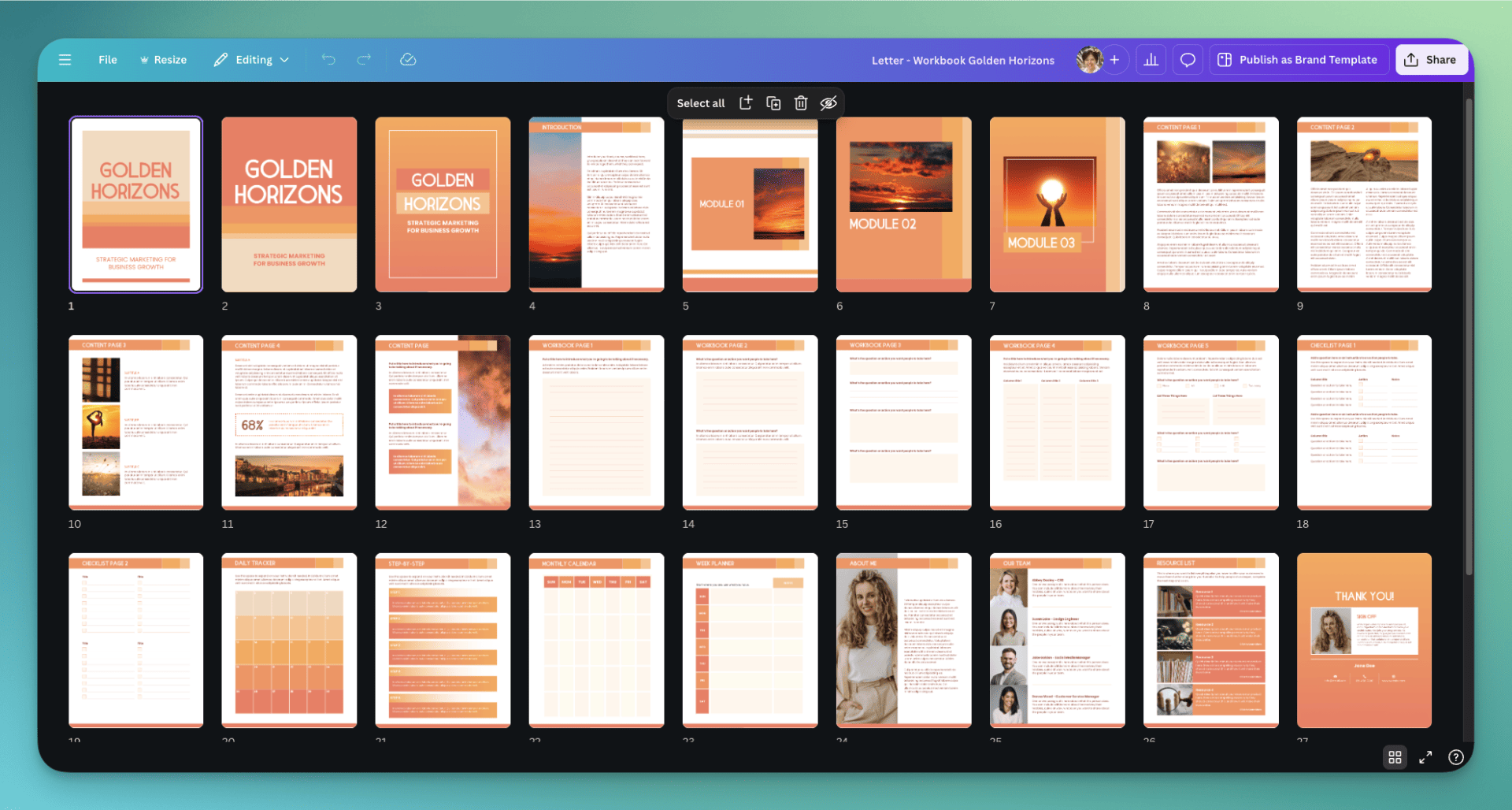Select page 15 Workbook Page 3 thumbnail
Screen dimensions: 1512x810
click(x=903, y=422)
